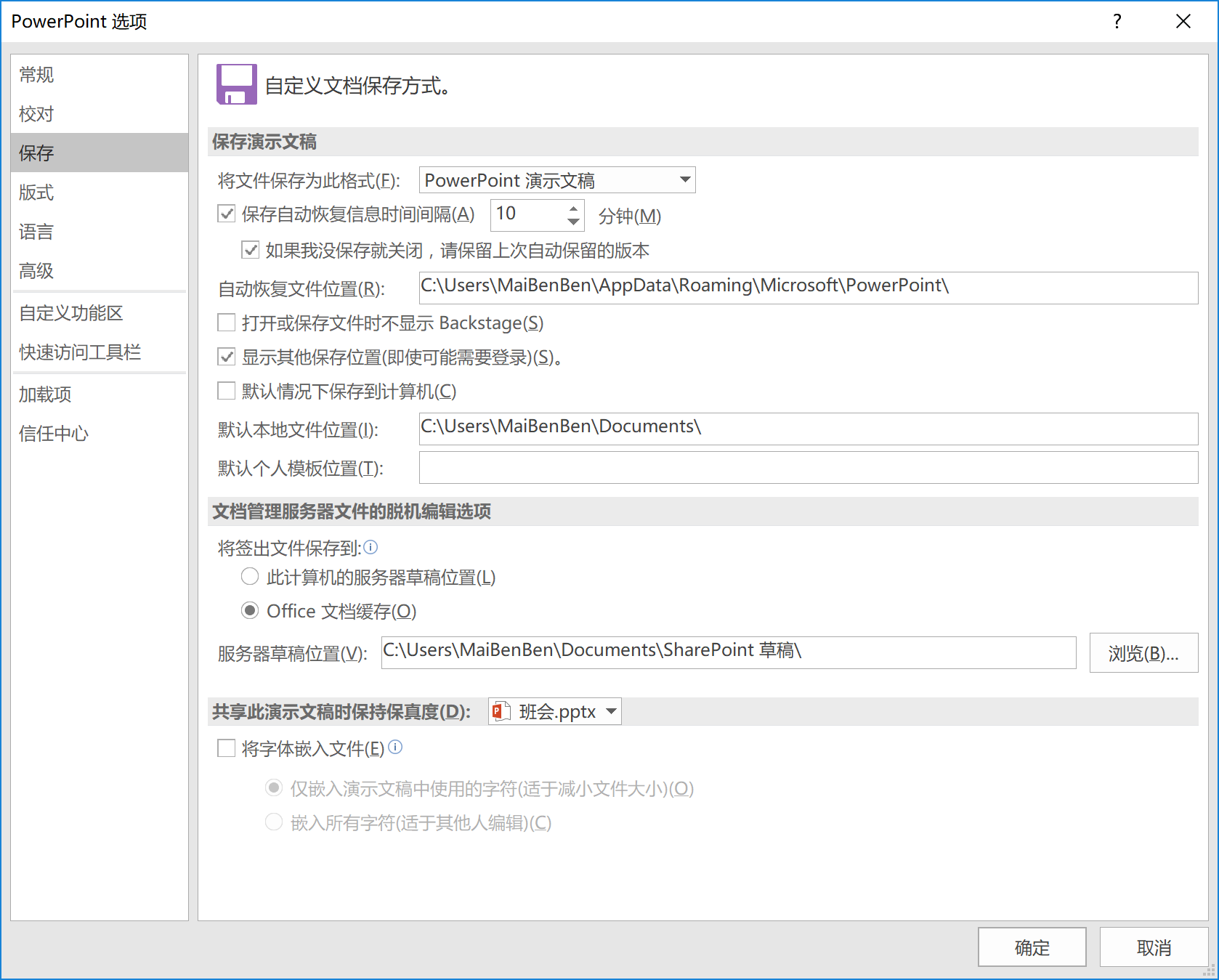The height and width of the screenshot is (980, 1219).
Task: Open the 语言 settings category
Action: [x=100, y=231]
